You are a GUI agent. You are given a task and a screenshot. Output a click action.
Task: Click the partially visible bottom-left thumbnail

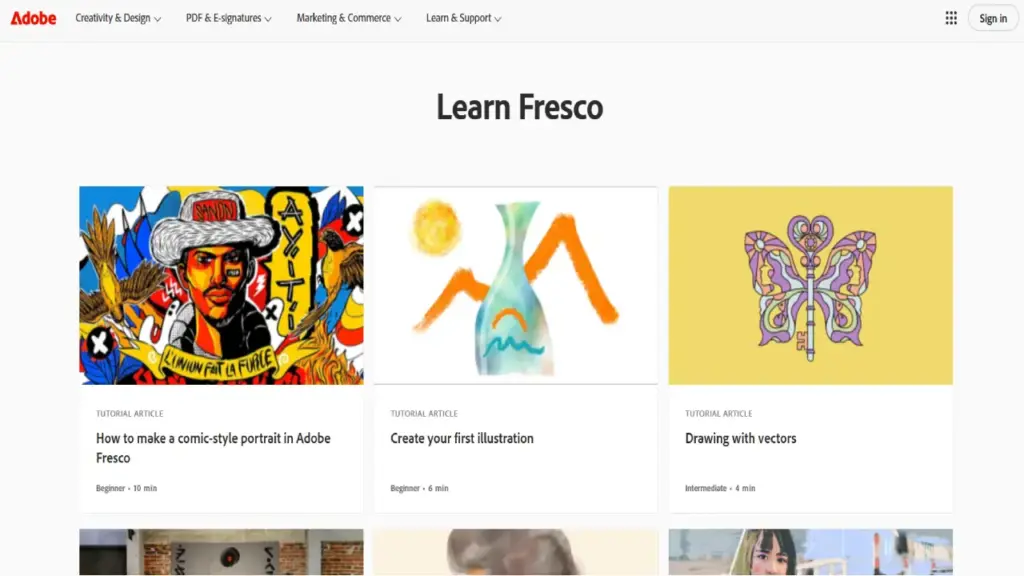tap(221, 555)
